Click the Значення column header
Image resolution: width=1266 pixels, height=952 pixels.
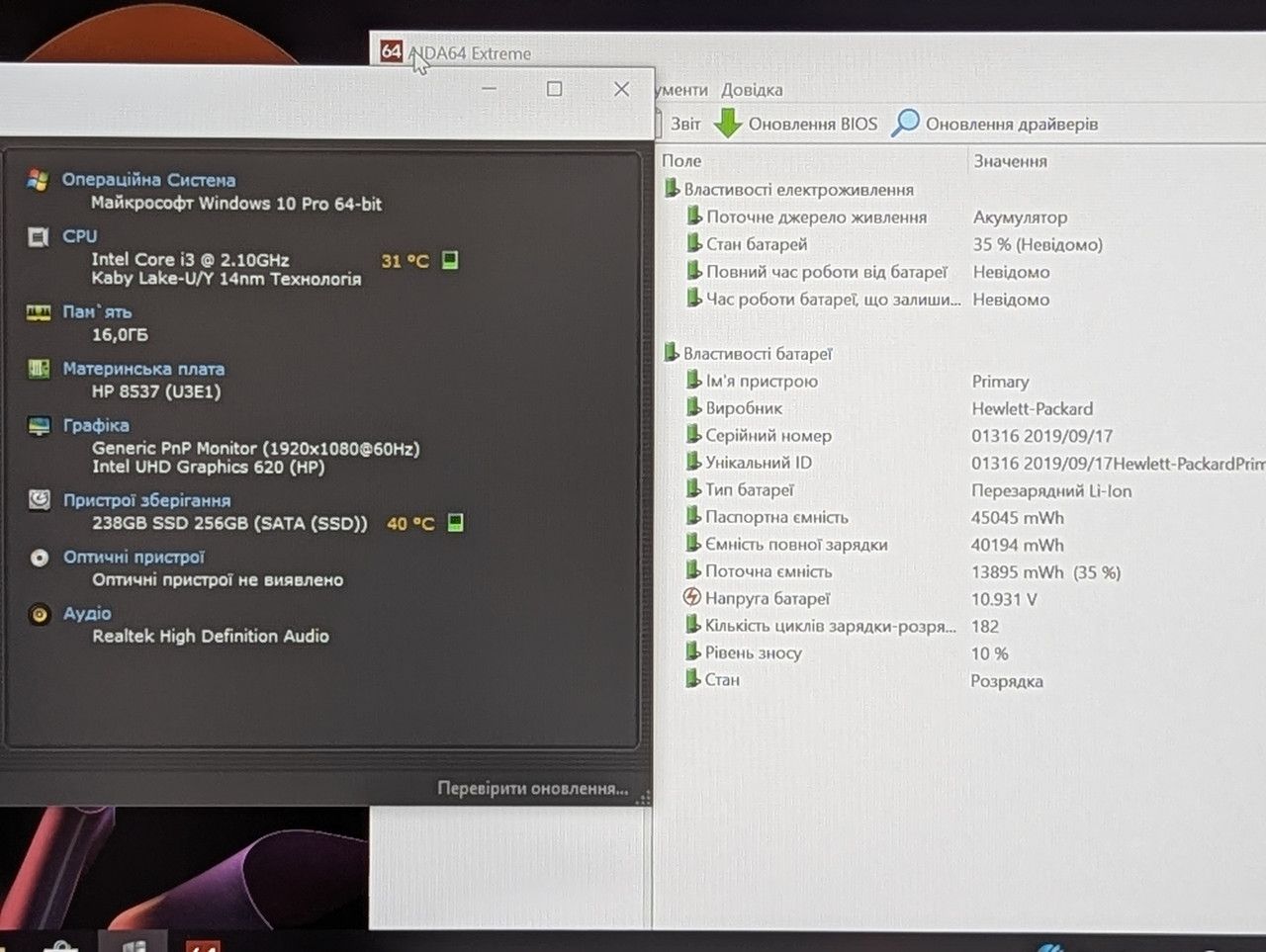tap(1010, 161)
